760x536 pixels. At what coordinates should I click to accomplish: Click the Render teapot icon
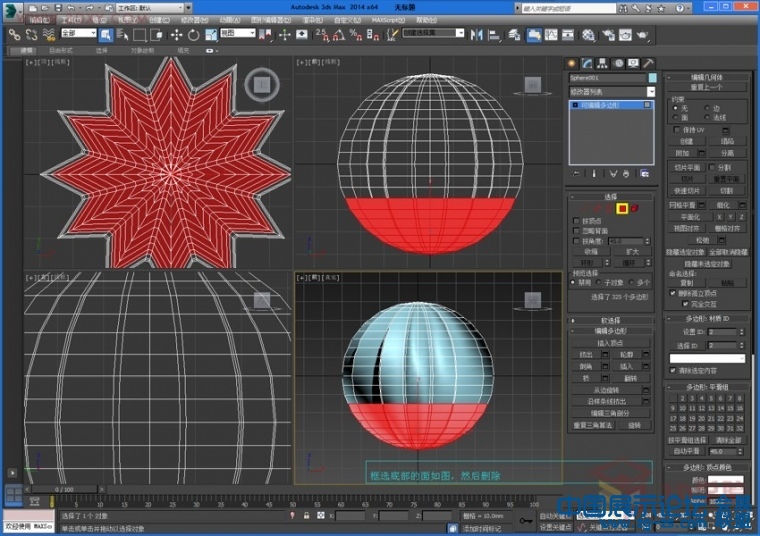tap(642, 35)
